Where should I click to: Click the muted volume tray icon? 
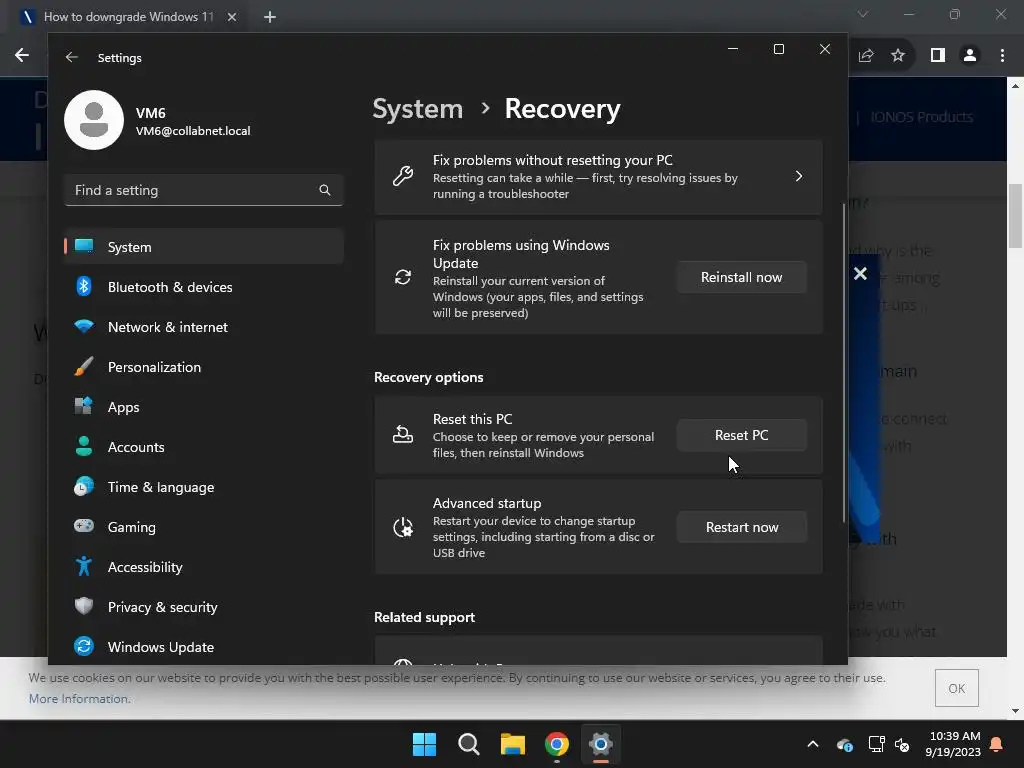[x=903, y=744]
